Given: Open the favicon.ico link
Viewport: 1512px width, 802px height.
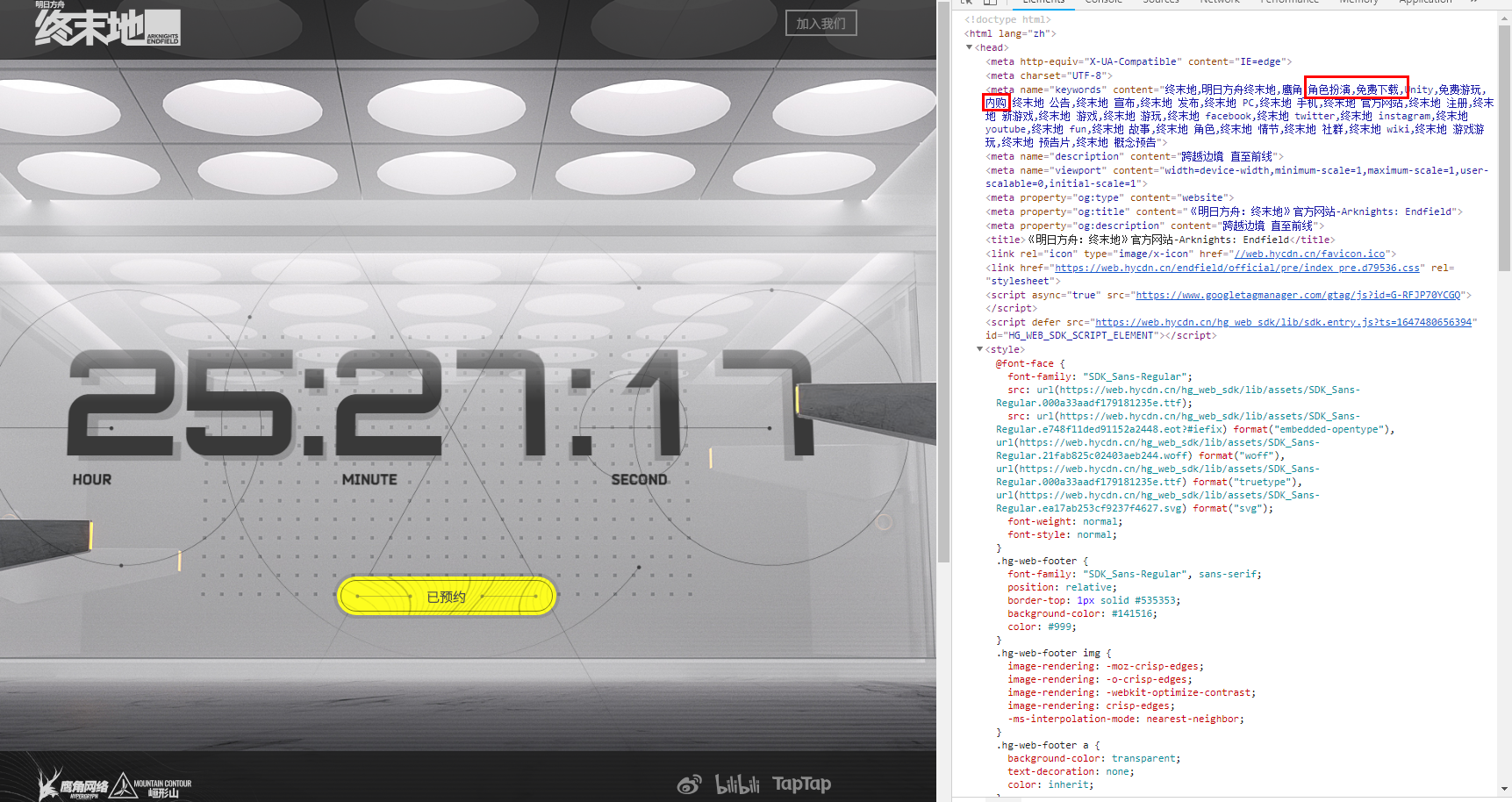Looking at the screenshot, I should tap(1309, 254).
